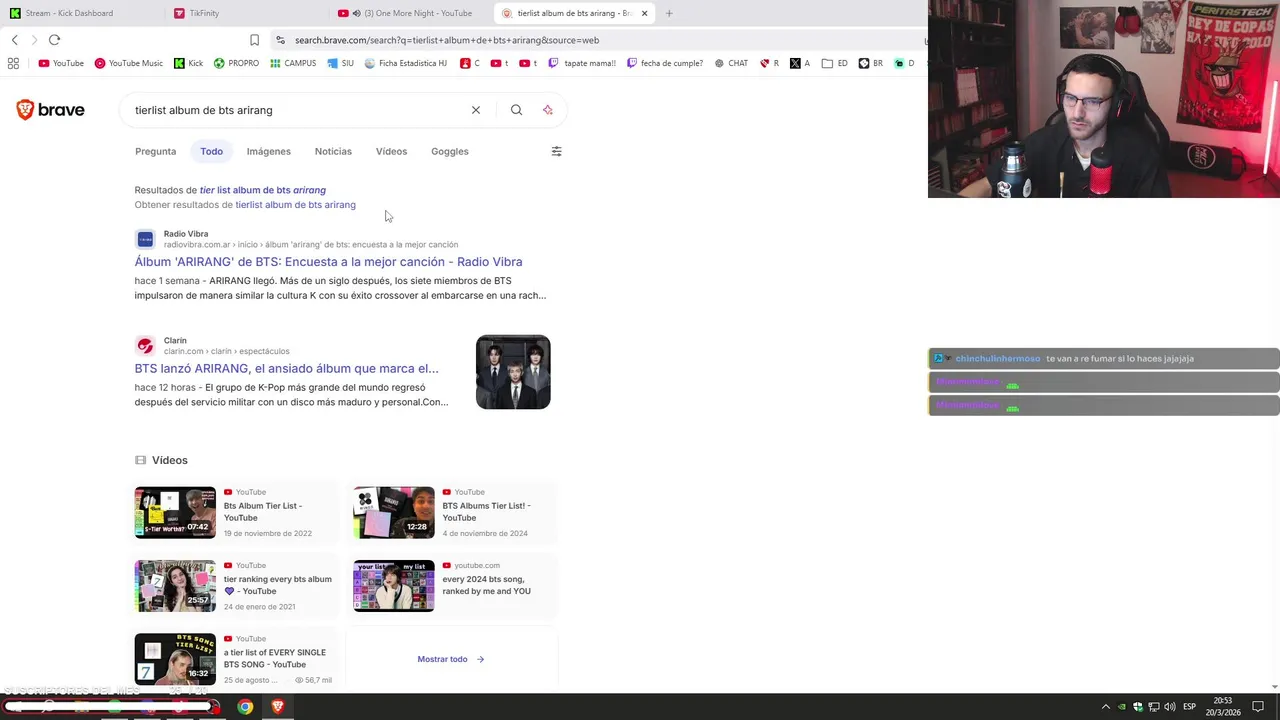Reload the page with the refresh icon

tap(54, 40)
